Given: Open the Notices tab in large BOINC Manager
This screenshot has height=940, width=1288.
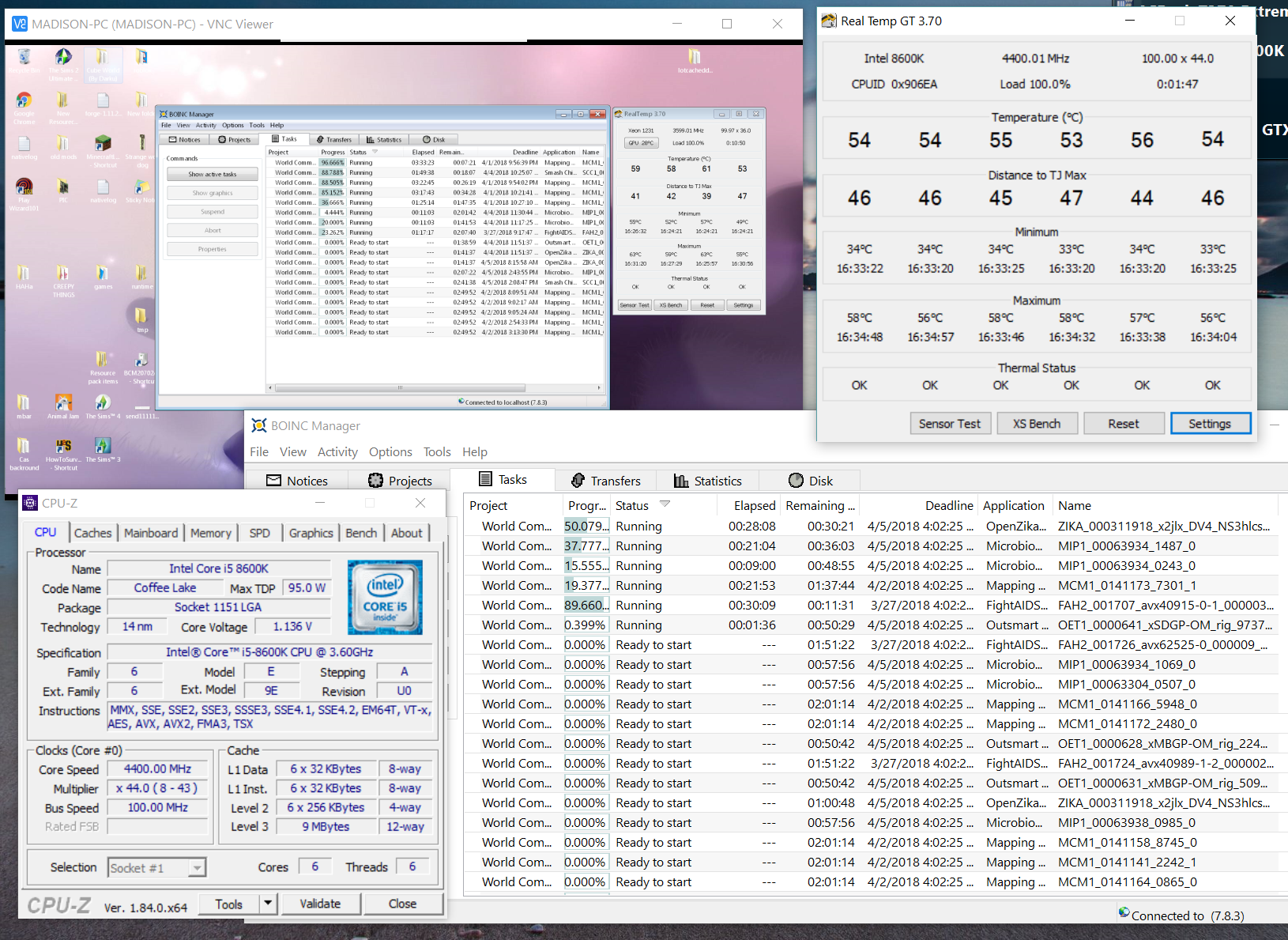Looking at the screenshot, I should coord(297,481).
